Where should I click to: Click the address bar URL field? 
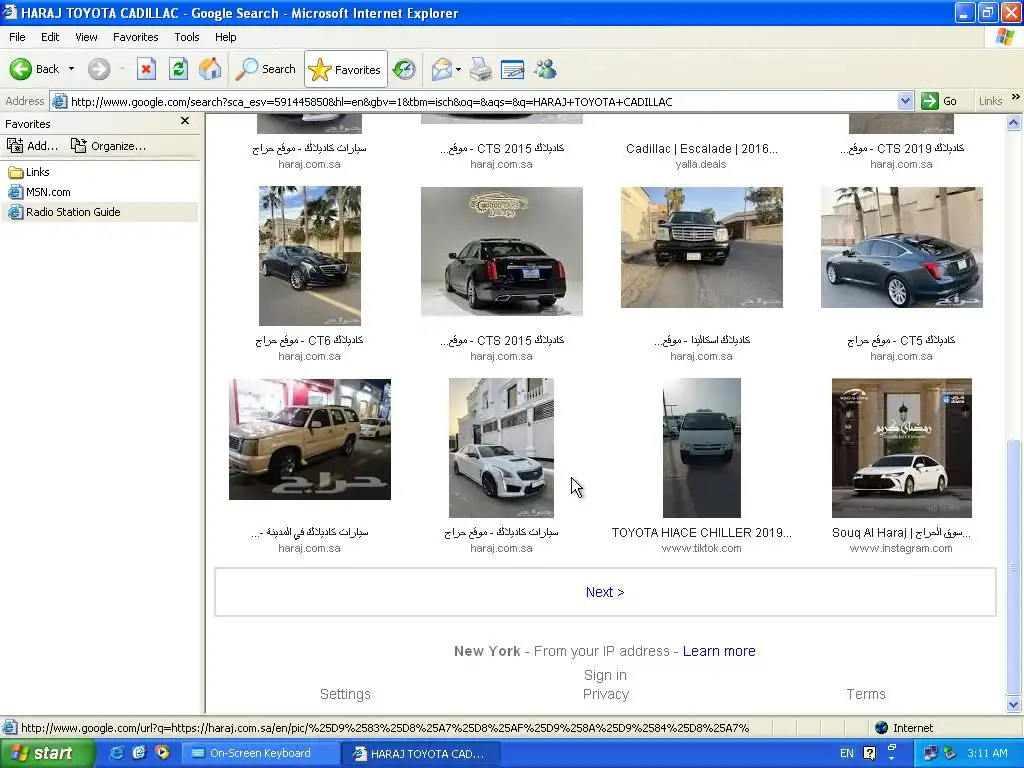(482, 102)
